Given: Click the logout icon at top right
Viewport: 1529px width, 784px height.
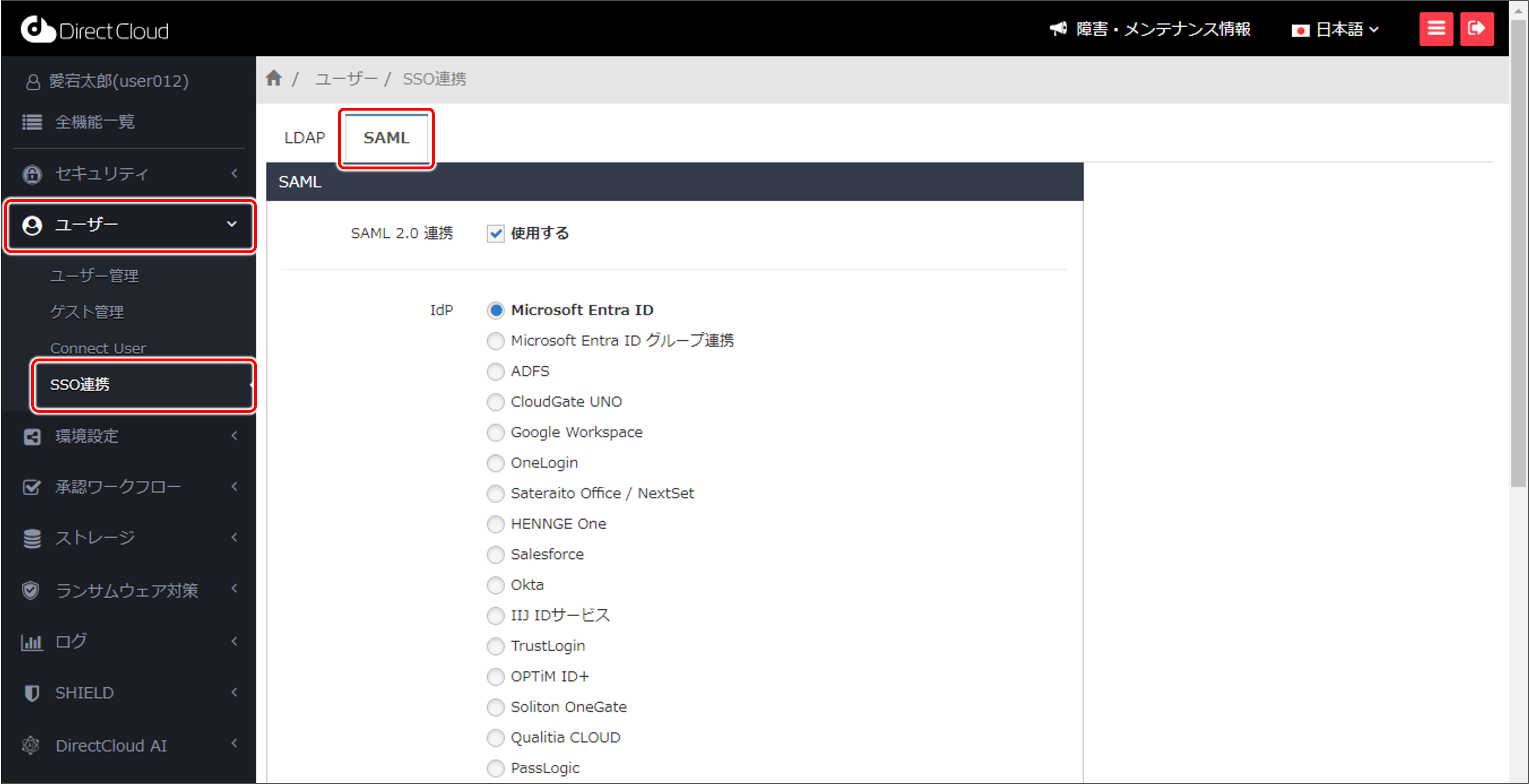Looking at the screenshot, I should [x=1477, y=28].
